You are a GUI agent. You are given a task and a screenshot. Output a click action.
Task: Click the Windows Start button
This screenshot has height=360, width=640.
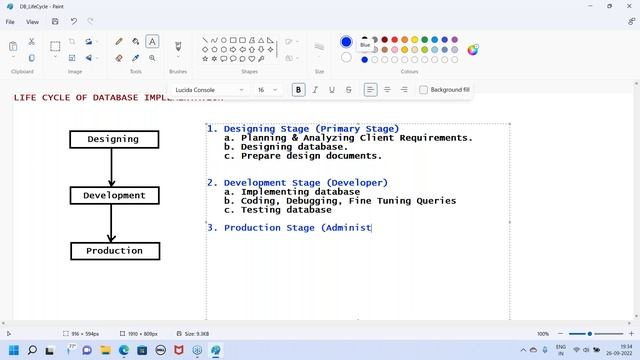pos(14,350)
